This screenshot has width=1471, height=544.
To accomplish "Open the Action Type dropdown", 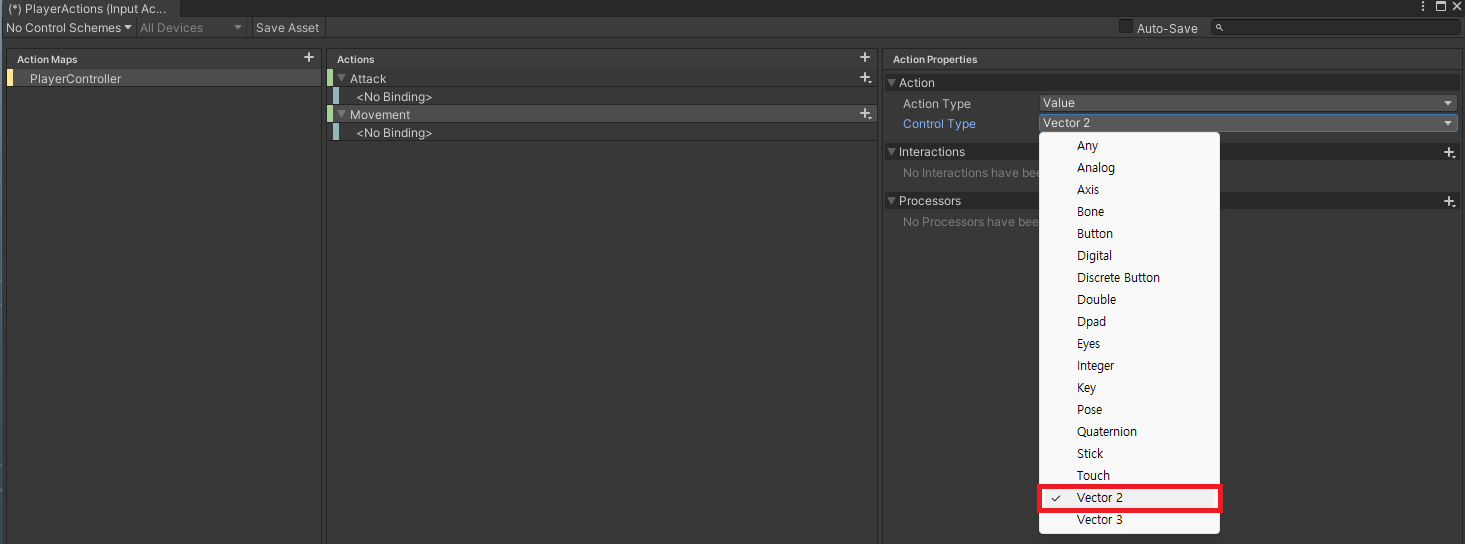I will [1248, 103].
